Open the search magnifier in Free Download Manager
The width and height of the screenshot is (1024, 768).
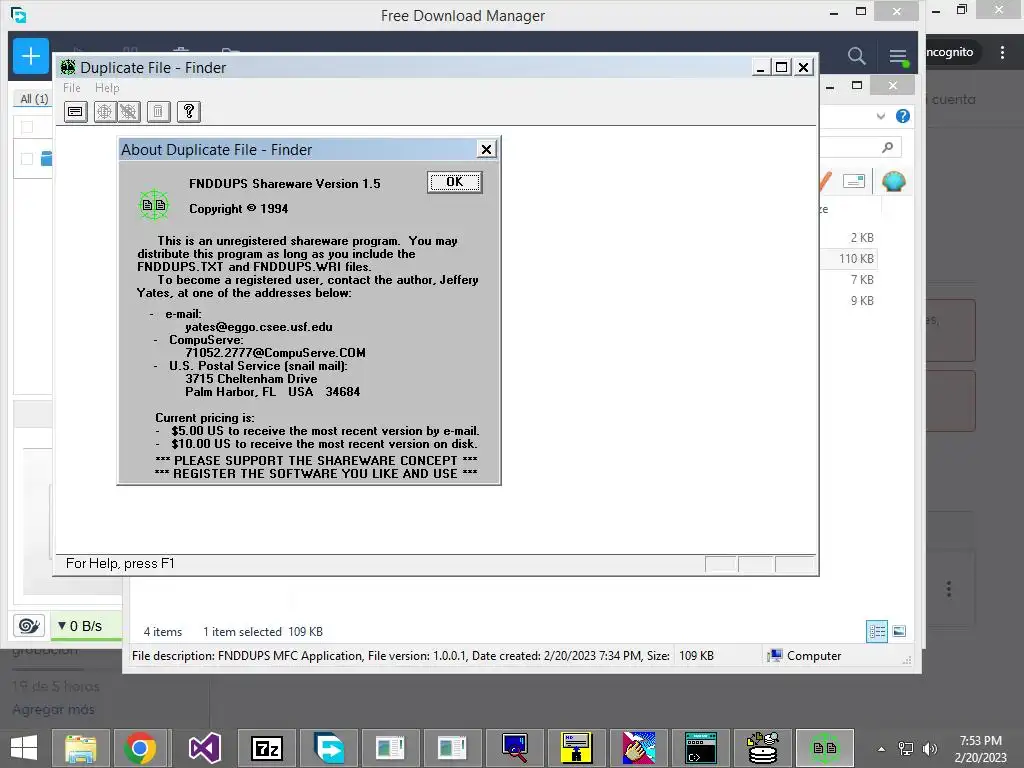857,56
